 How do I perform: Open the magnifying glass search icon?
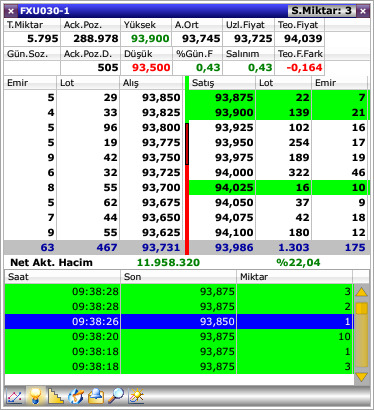(116, 397)
